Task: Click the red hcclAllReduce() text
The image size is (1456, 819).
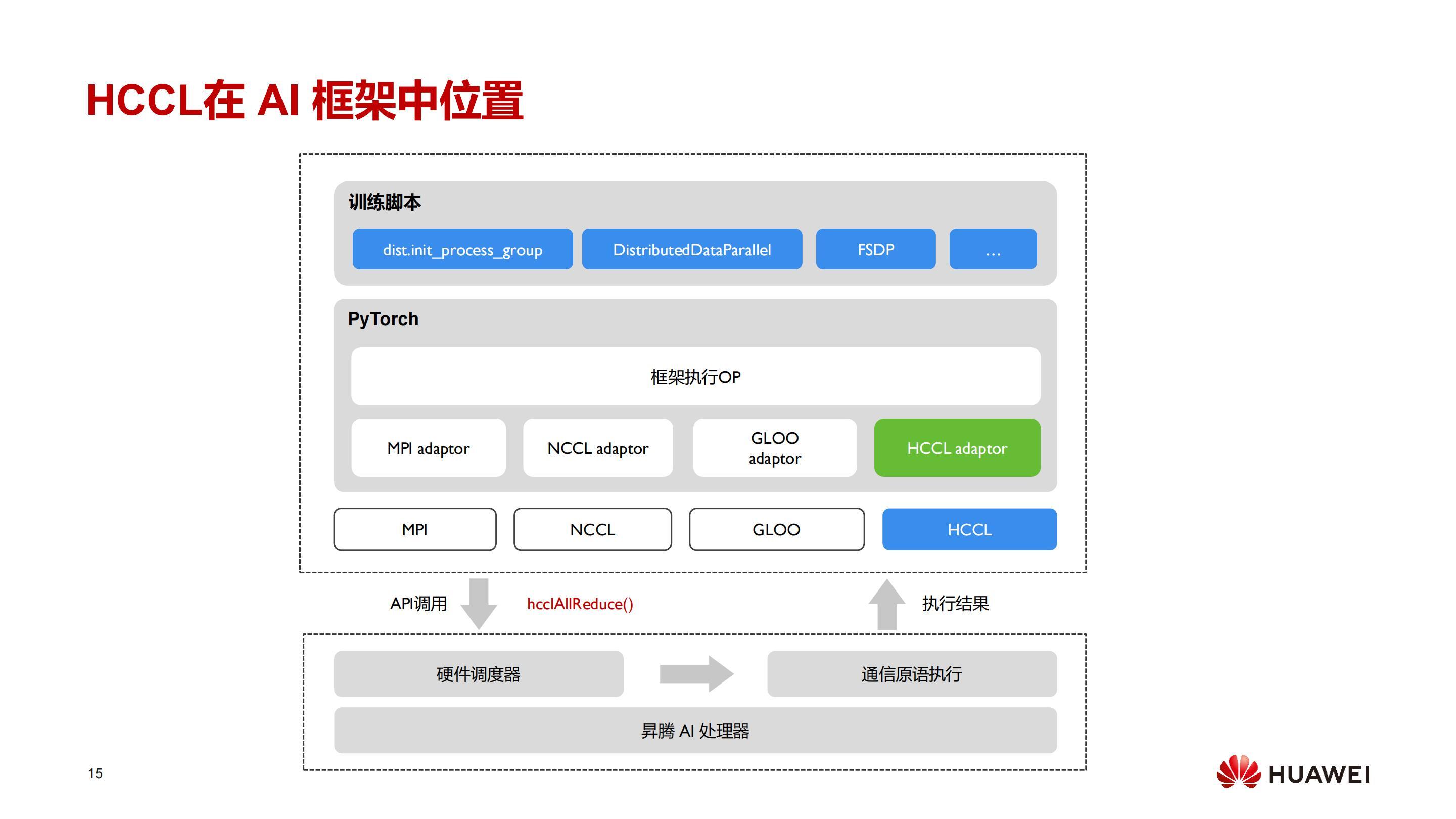Action: tap(580, 604)
